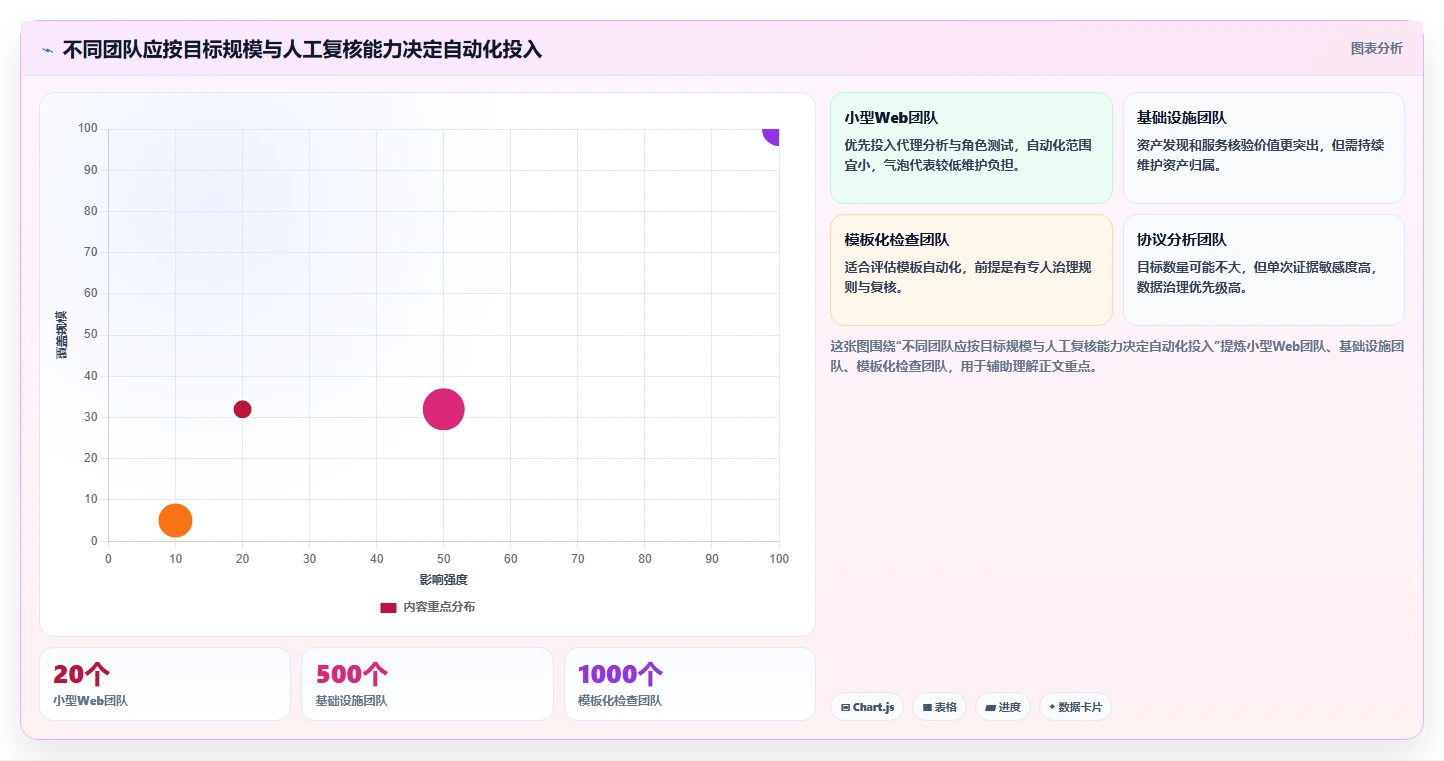
Task: Click the lightning icon beside the title
Action: tap(47, 50)
